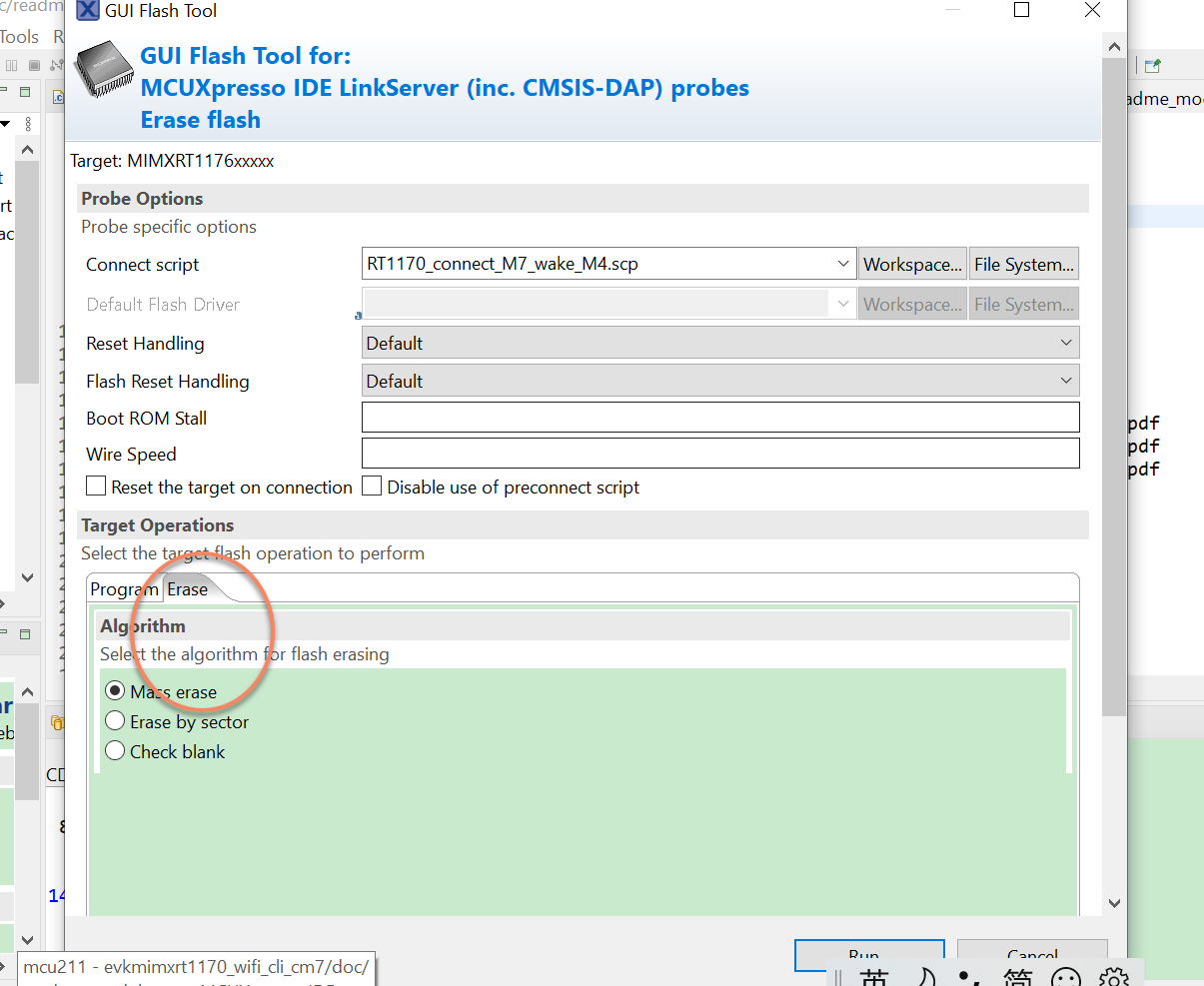This screenshot has height=986, width=1204.
Task: Click the NXP chip logo in the dialog header
Action: coord(106,72)
